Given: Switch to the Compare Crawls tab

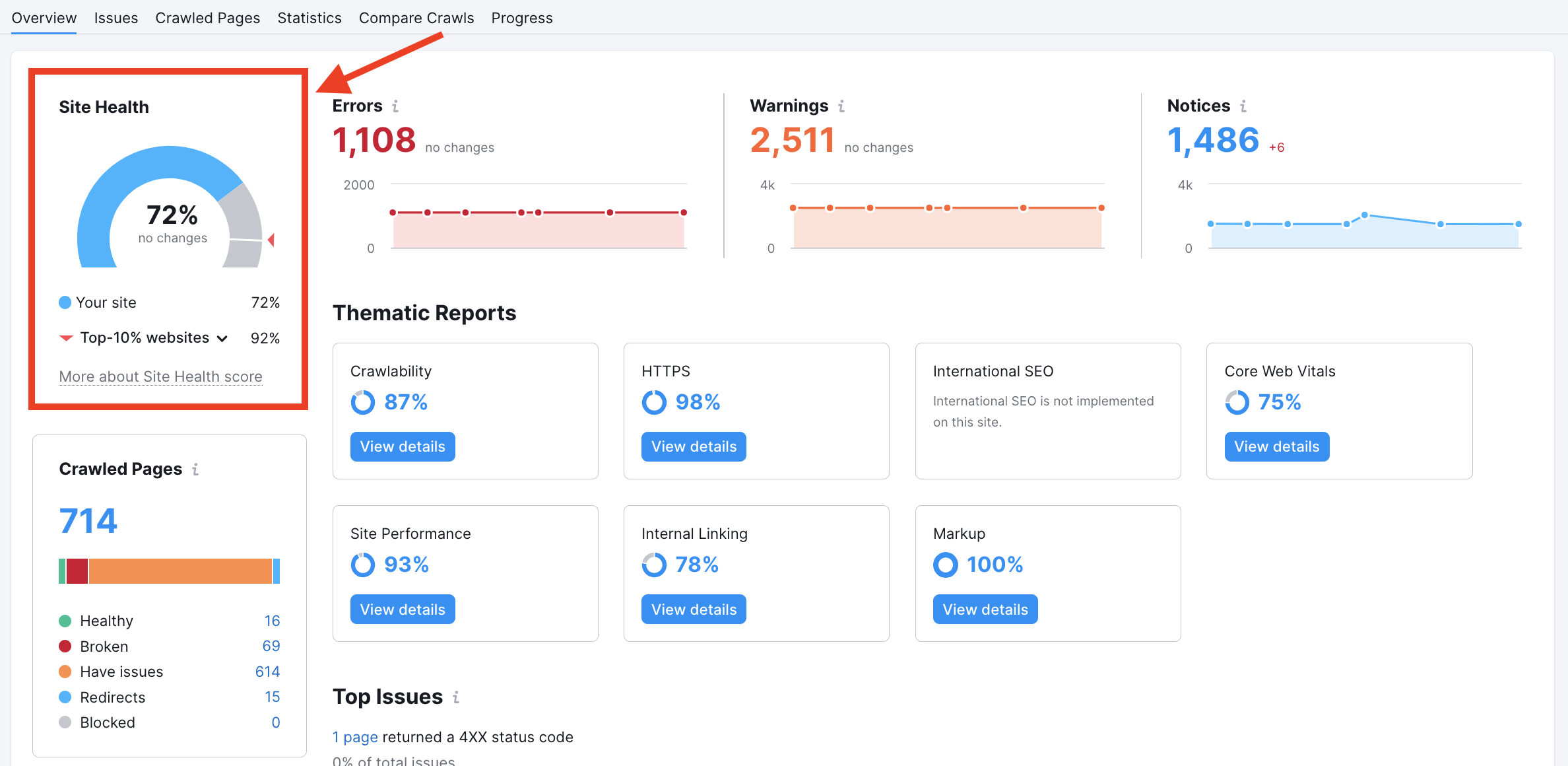Looking at the screenshot, I should [416, 18].
